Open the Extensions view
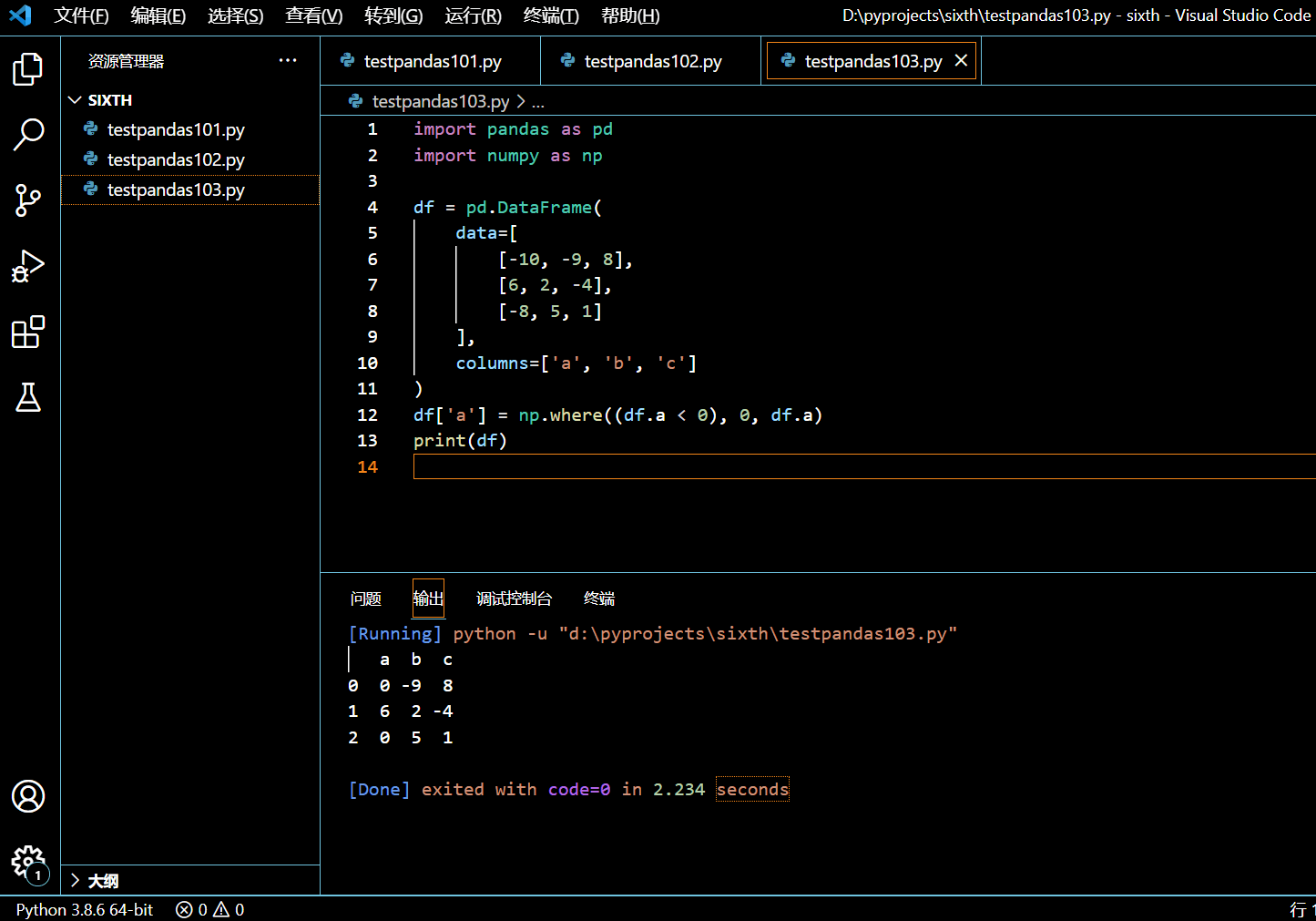1316x921 pixels. [x=28, y=332]
